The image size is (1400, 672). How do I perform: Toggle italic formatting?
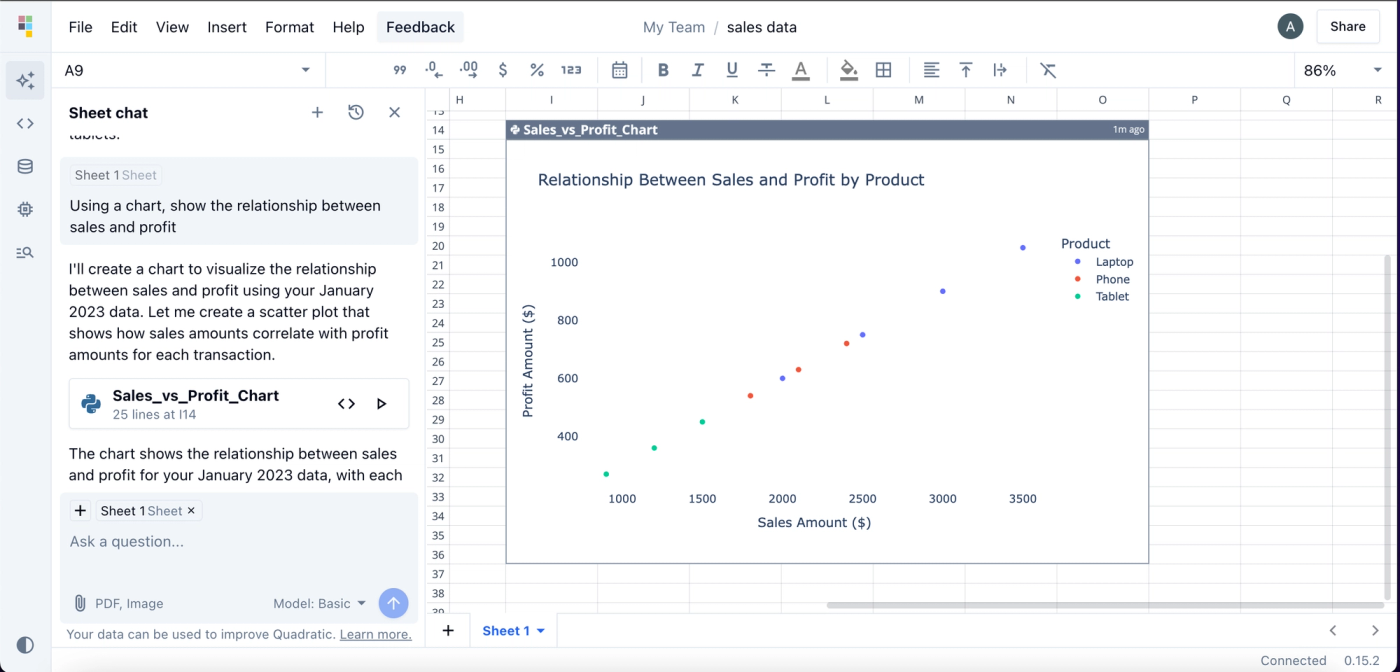coord(697,70)
